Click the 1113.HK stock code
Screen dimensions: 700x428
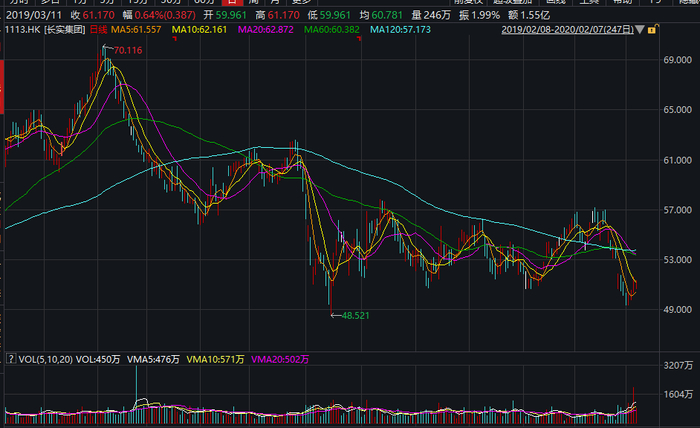point(20,31)
